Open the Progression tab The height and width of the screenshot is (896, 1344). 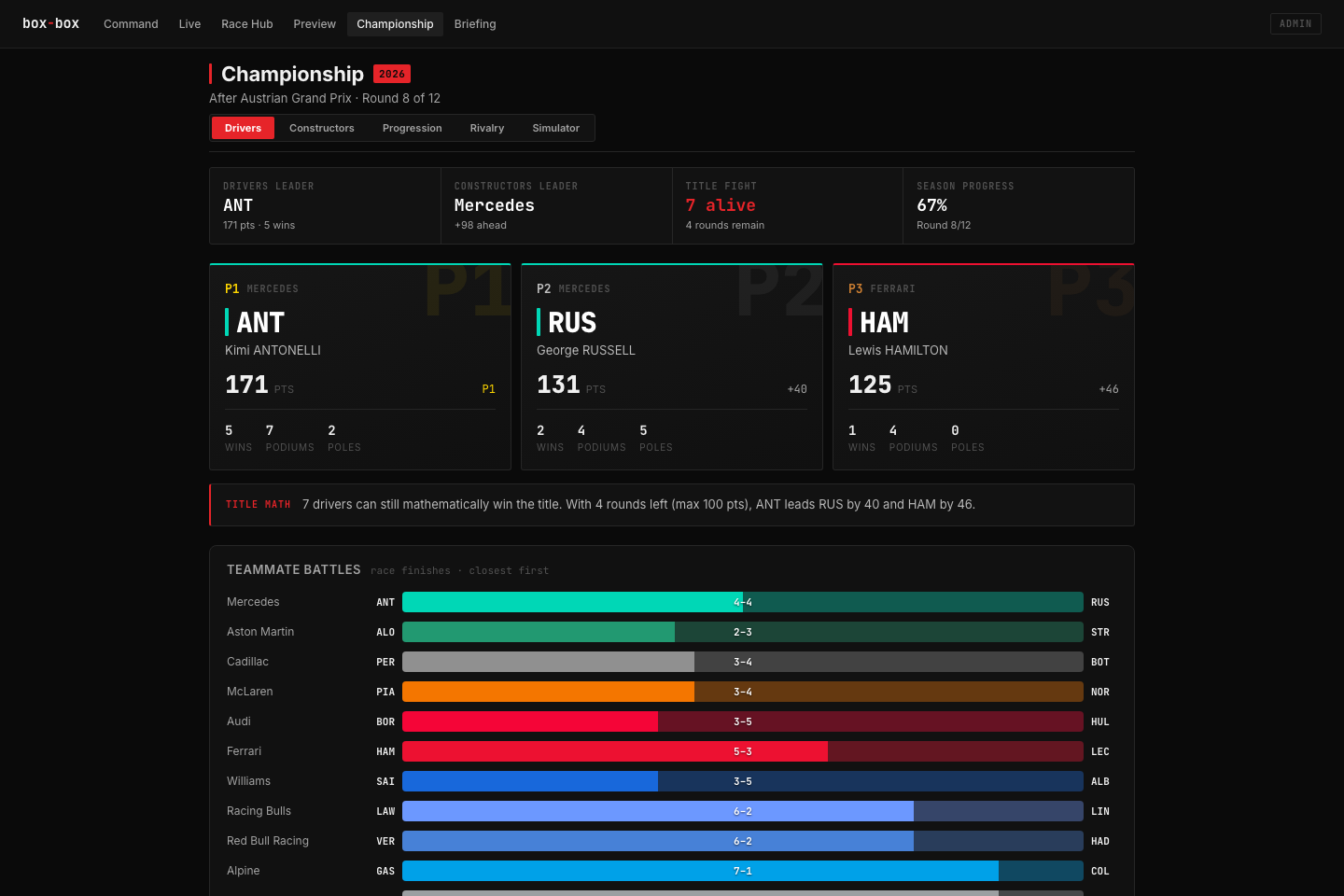point(413,128)
